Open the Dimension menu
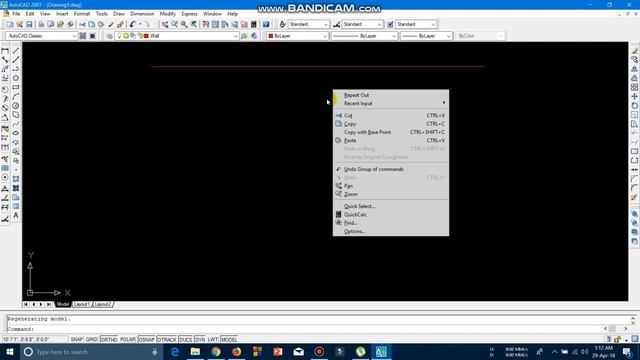Image resolution: width=640 pixels, height=360 pixels. click(x=142, y=14)
